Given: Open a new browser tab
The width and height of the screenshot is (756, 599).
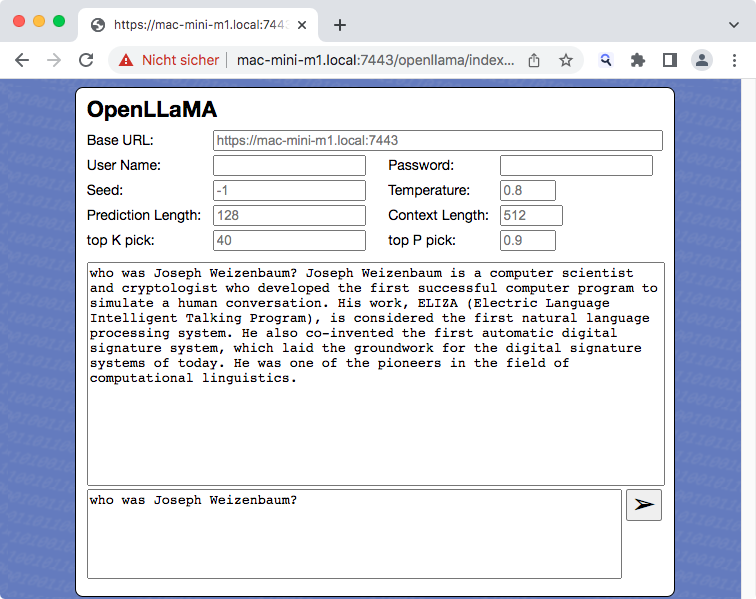Looking at the screenshot, I should click(340, 25).
